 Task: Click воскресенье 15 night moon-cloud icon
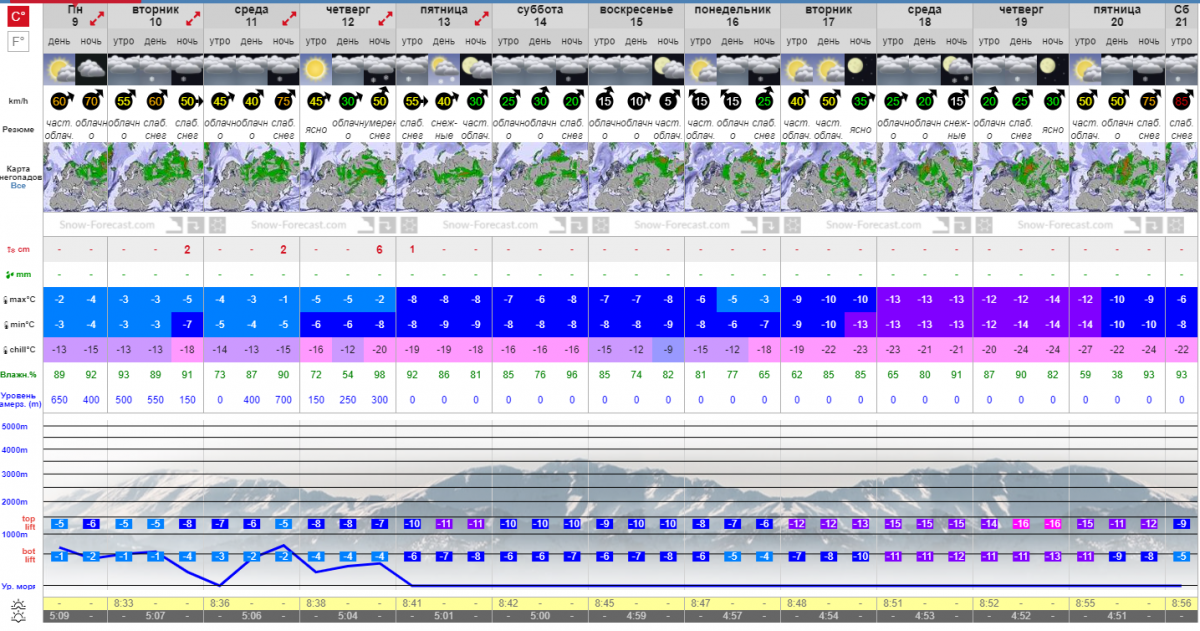(x=669, y=69)
